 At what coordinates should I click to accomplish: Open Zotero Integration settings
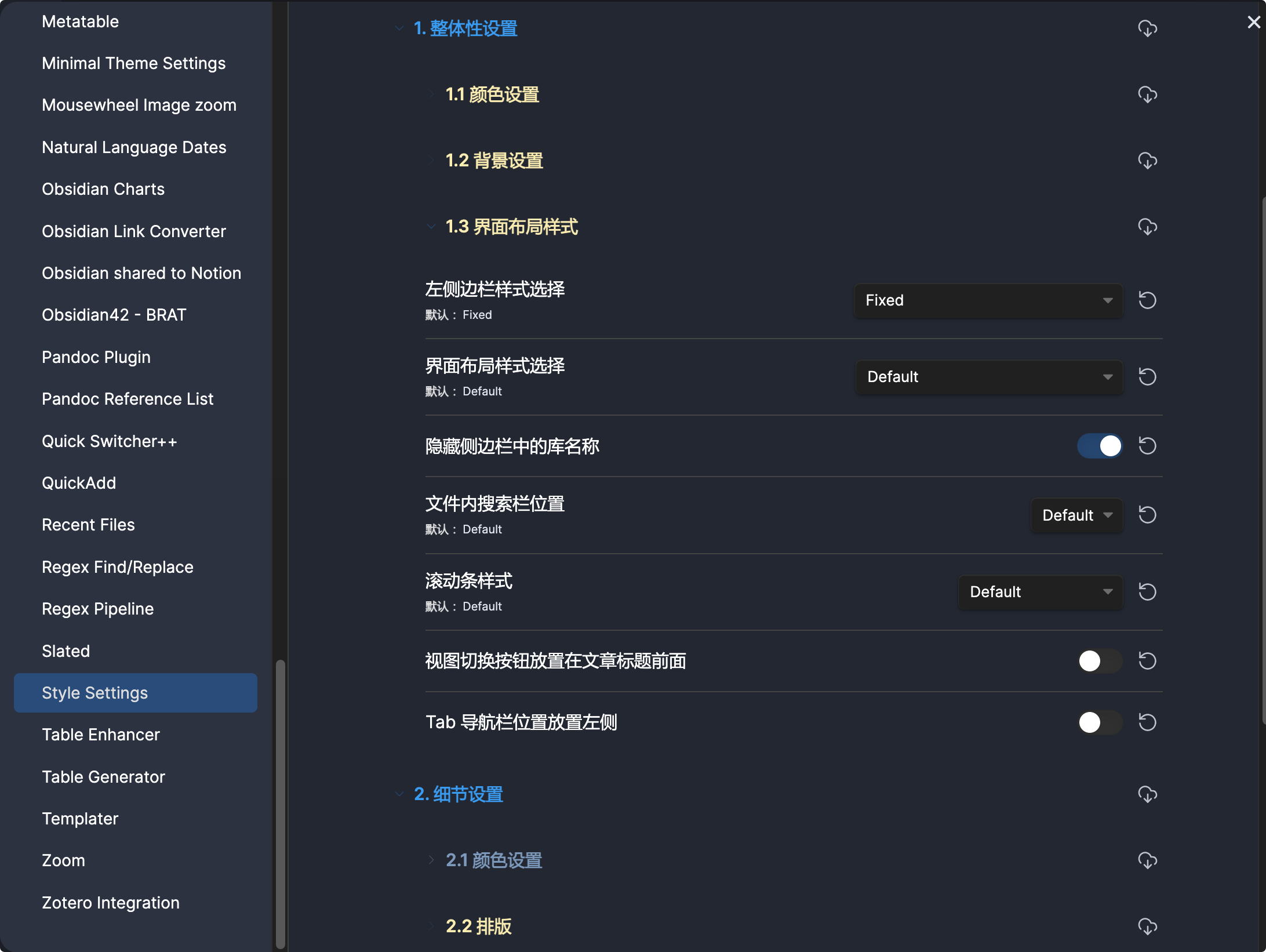click(110, 902)
